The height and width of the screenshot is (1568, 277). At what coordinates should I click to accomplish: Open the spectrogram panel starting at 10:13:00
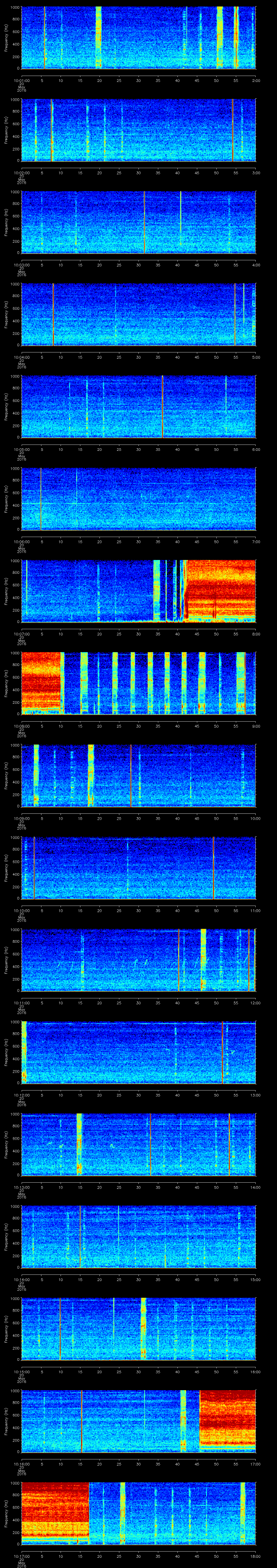click(x=138, y=1145)
